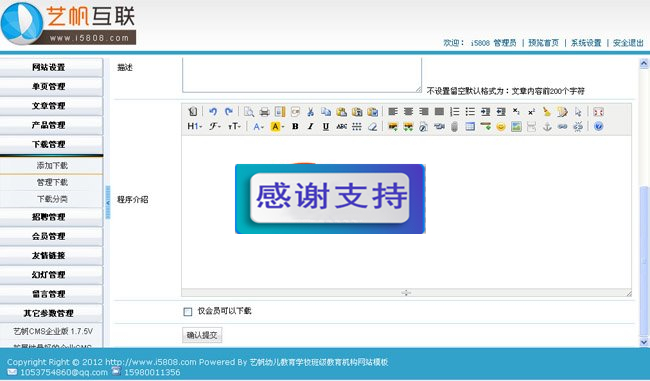Pick highlight background color dropdown
This screenshot has height=381, width=650.
click(x=277, y=126)
